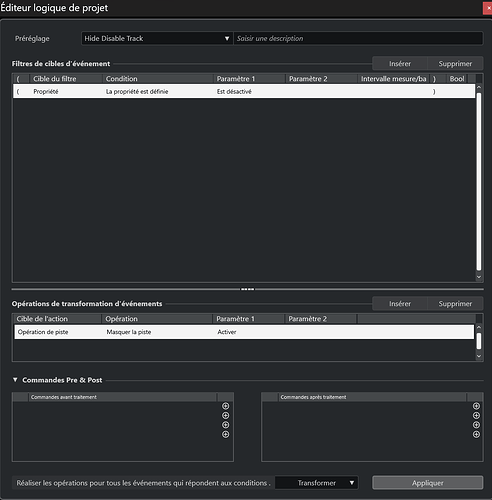Click Supprimer in the Filtres de cibles section
This screenshot has height=500, width=492.
(455, 63)
